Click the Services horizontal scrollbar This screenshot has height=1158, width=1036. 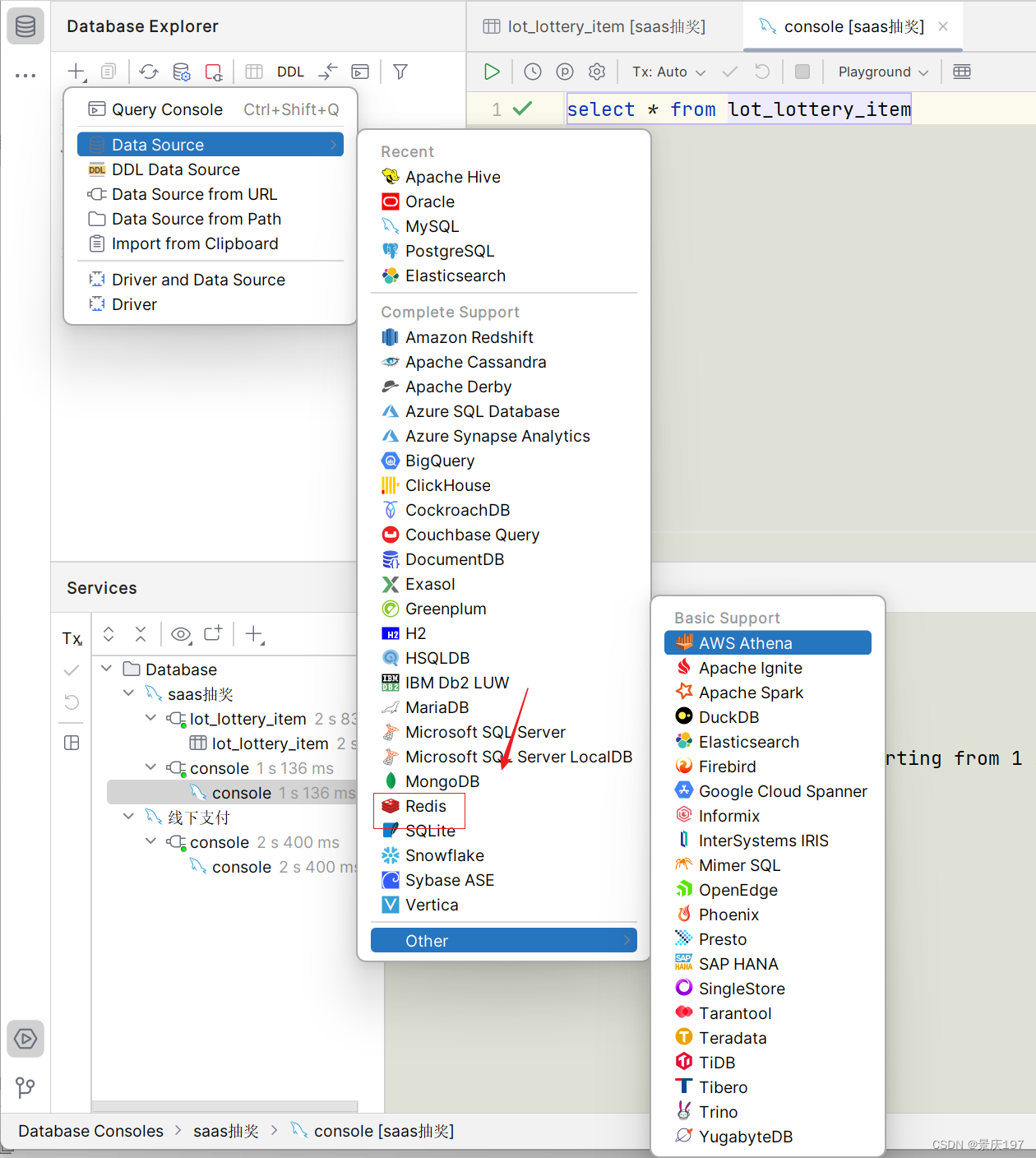tap(224, 1106)
